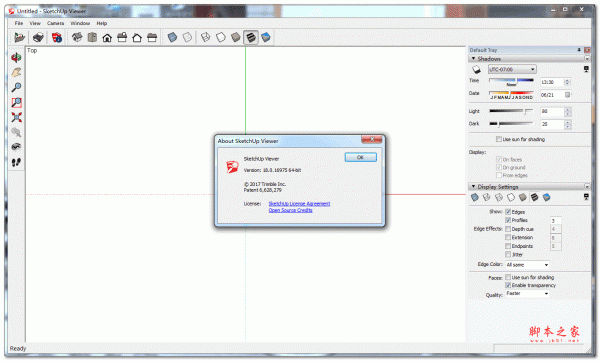Open the date picker next to 06/21

coord(567,95)
